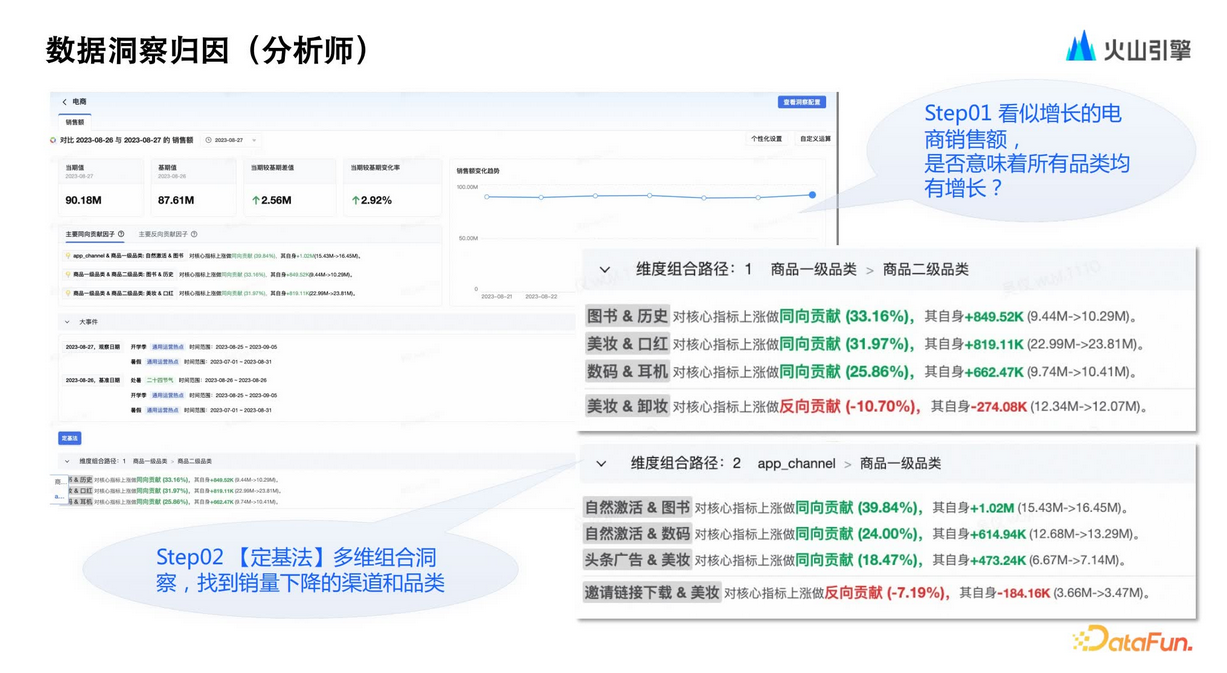The image size is (1227, 673).
Task: Click the 当期较基期差值 2.56M card
Action: pos(290,187)
